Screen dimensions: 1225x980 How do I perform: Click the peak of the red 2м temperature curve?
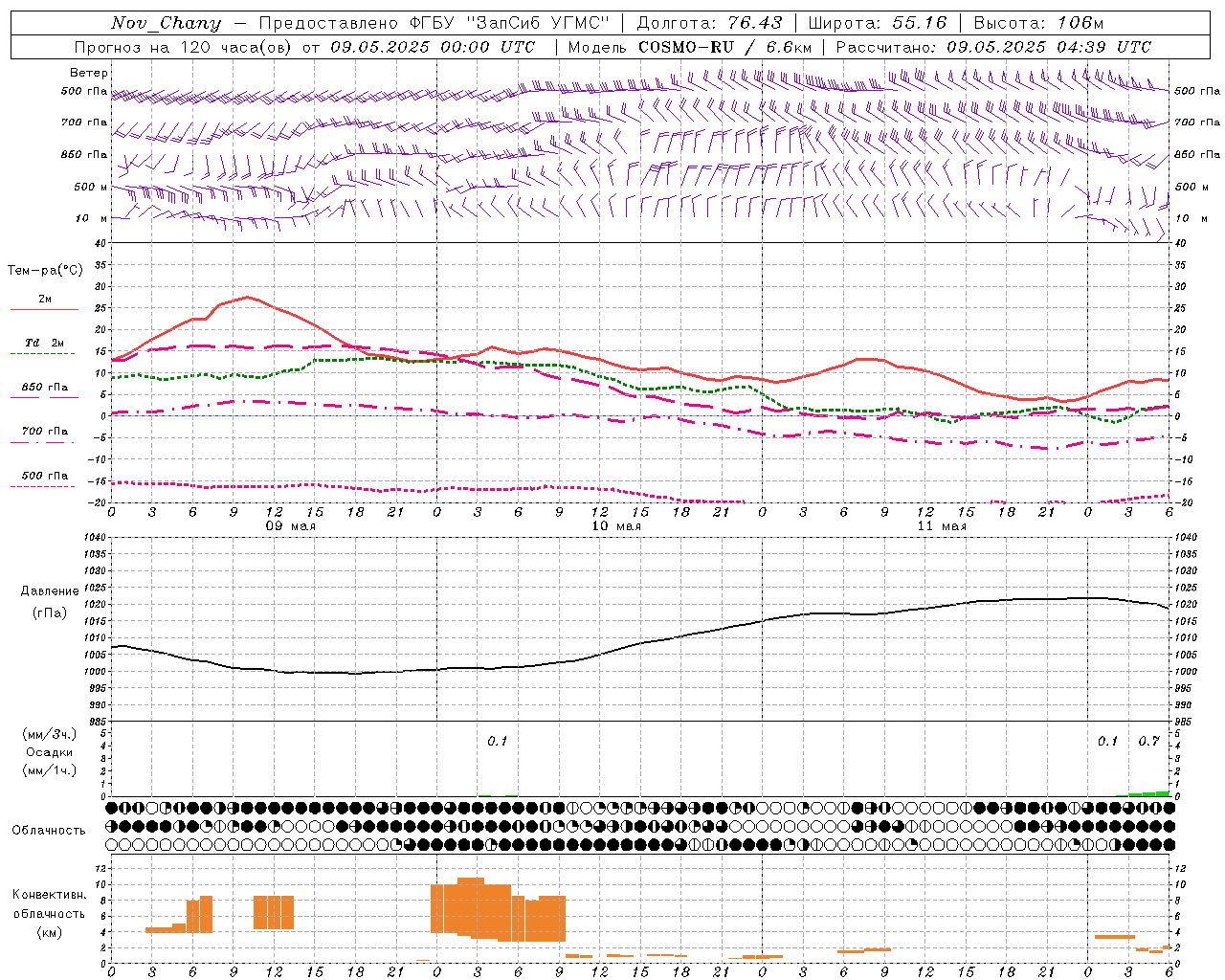[x=248, y=297]
